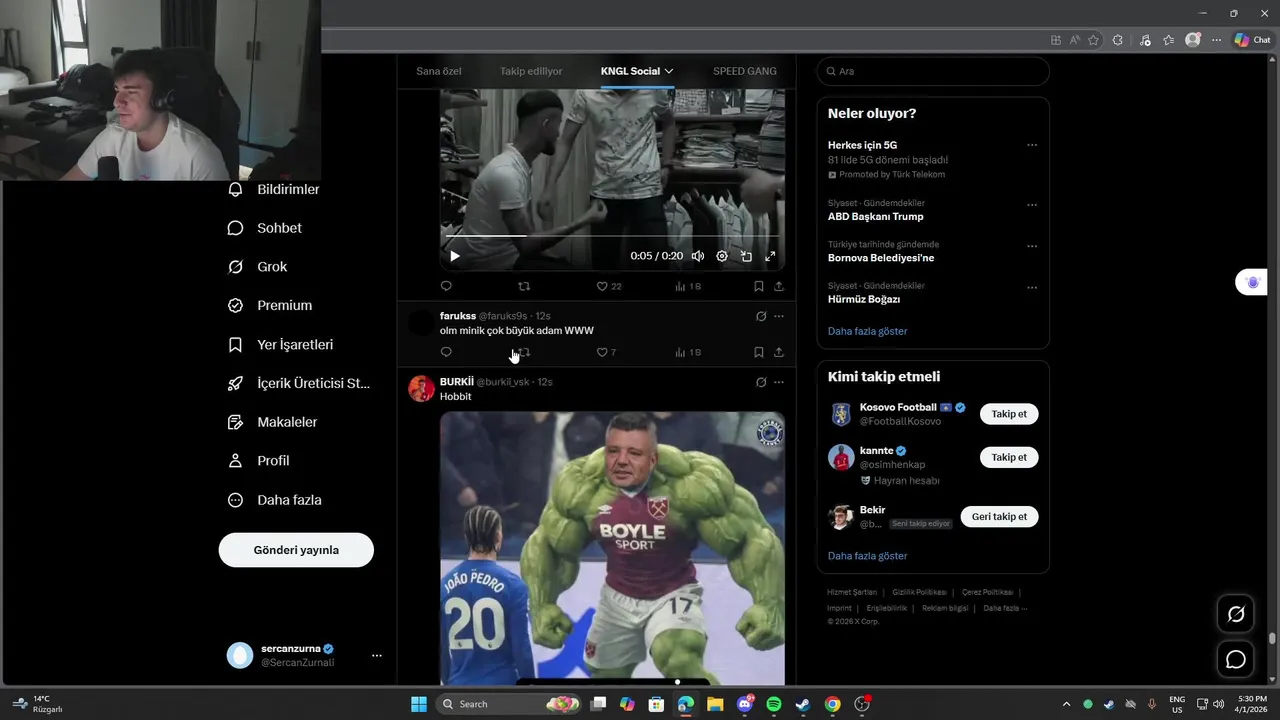The width and height of the screenshot is (1280, 720).
Task: Follow back Bekir with Geri takip et
Action: (999, 517)
